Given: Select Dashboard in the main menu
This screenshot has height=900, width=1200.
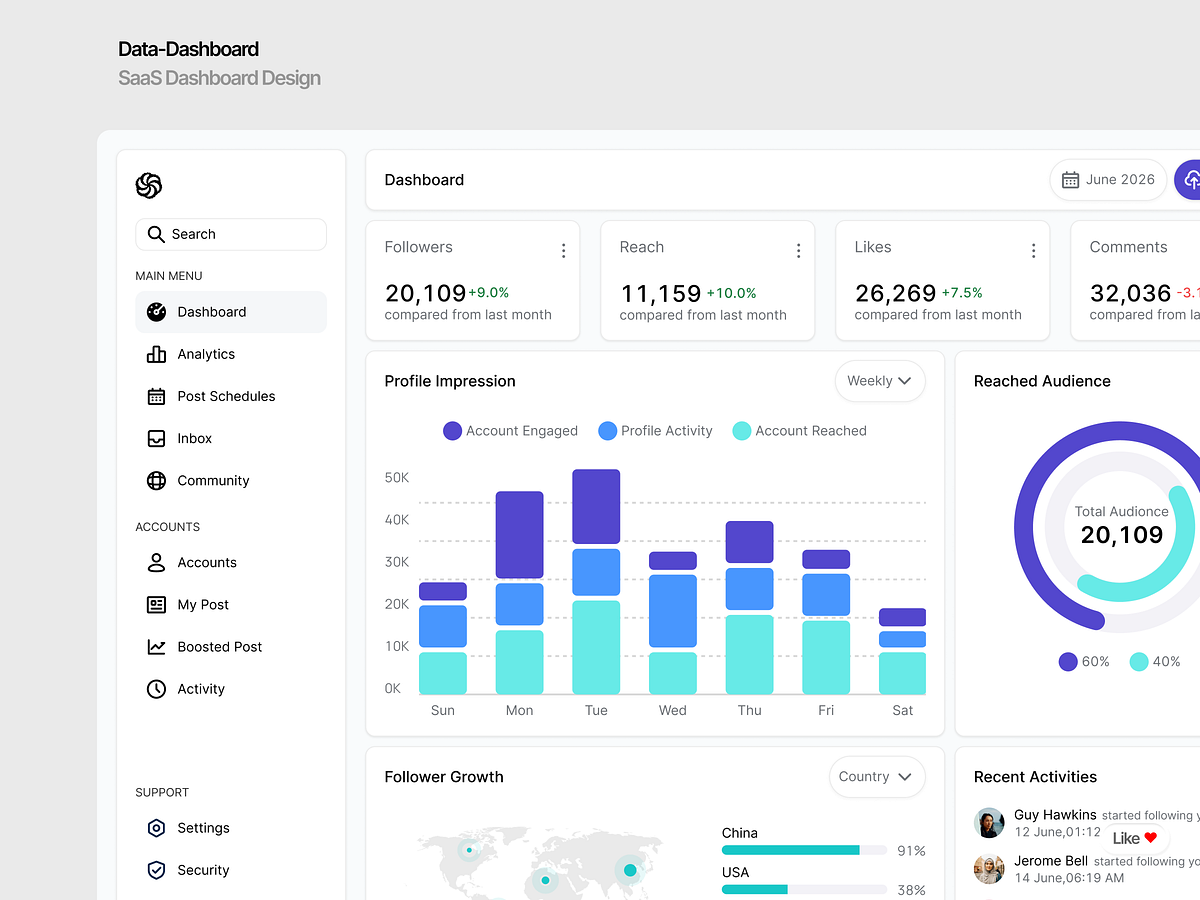Looking at the screenshot, I should pyautogui.click(x=213, y=311).
